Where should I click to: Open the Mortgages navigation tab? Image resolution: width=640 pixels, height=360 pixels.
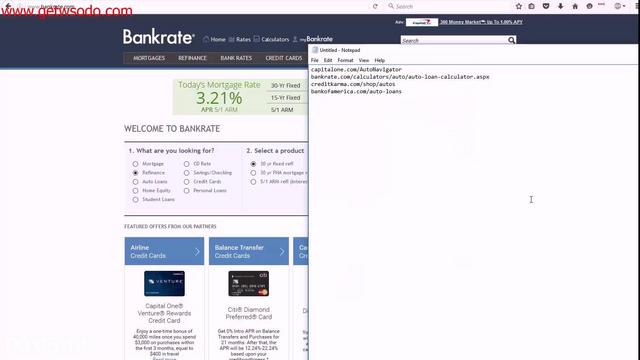[x=149, y=58]
